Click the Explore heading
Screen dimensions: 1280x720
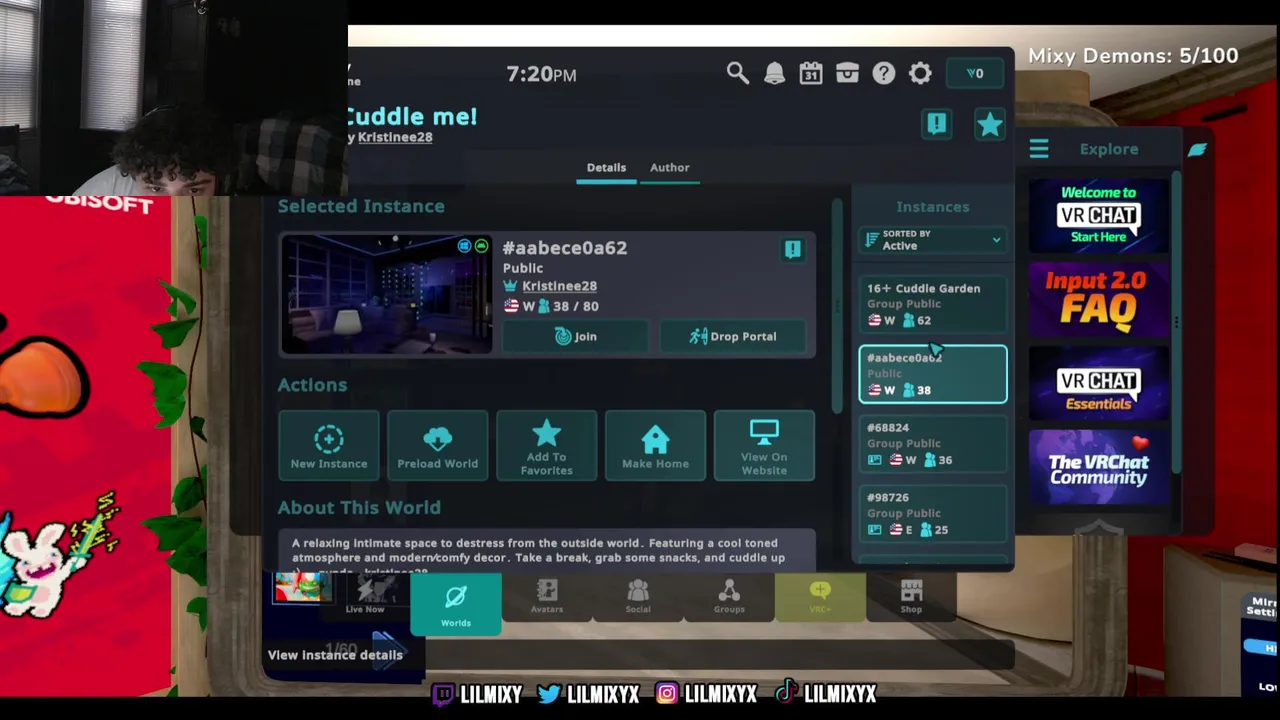[x=1109, y=149]
